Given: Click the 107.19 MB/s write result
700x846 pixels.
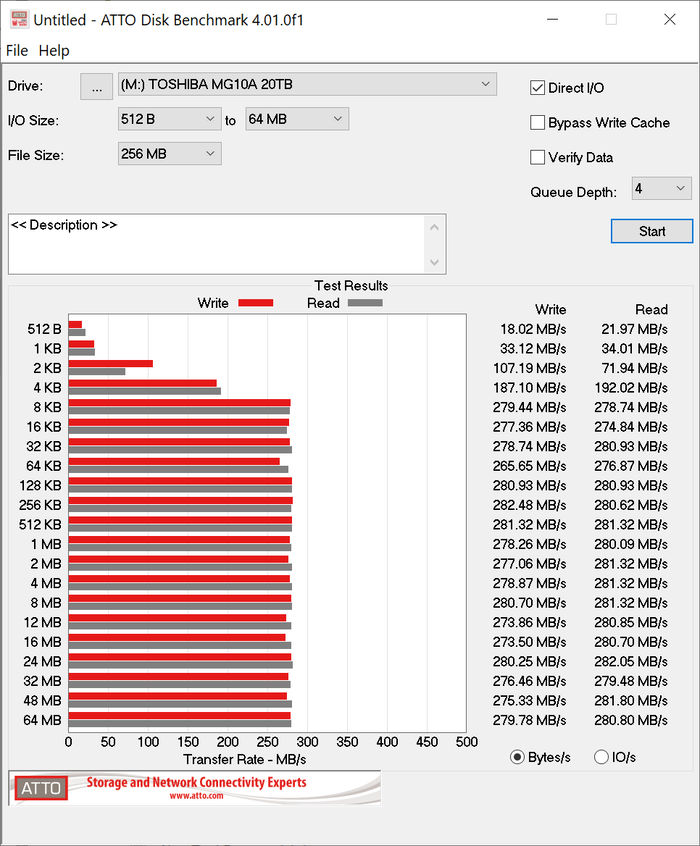Looking at the screenshot, I should [x=529, y=369].
